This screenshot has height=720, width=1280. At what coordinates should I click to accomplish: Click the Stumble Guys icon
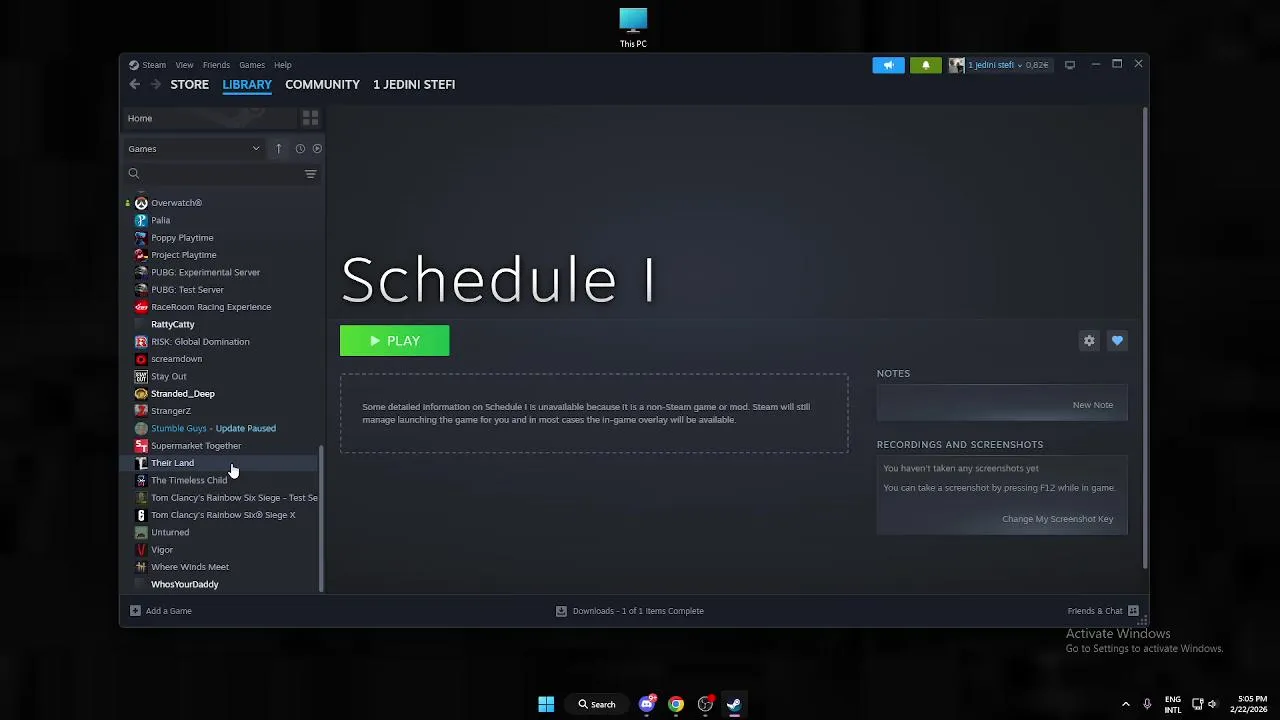(x=141, y=428)
